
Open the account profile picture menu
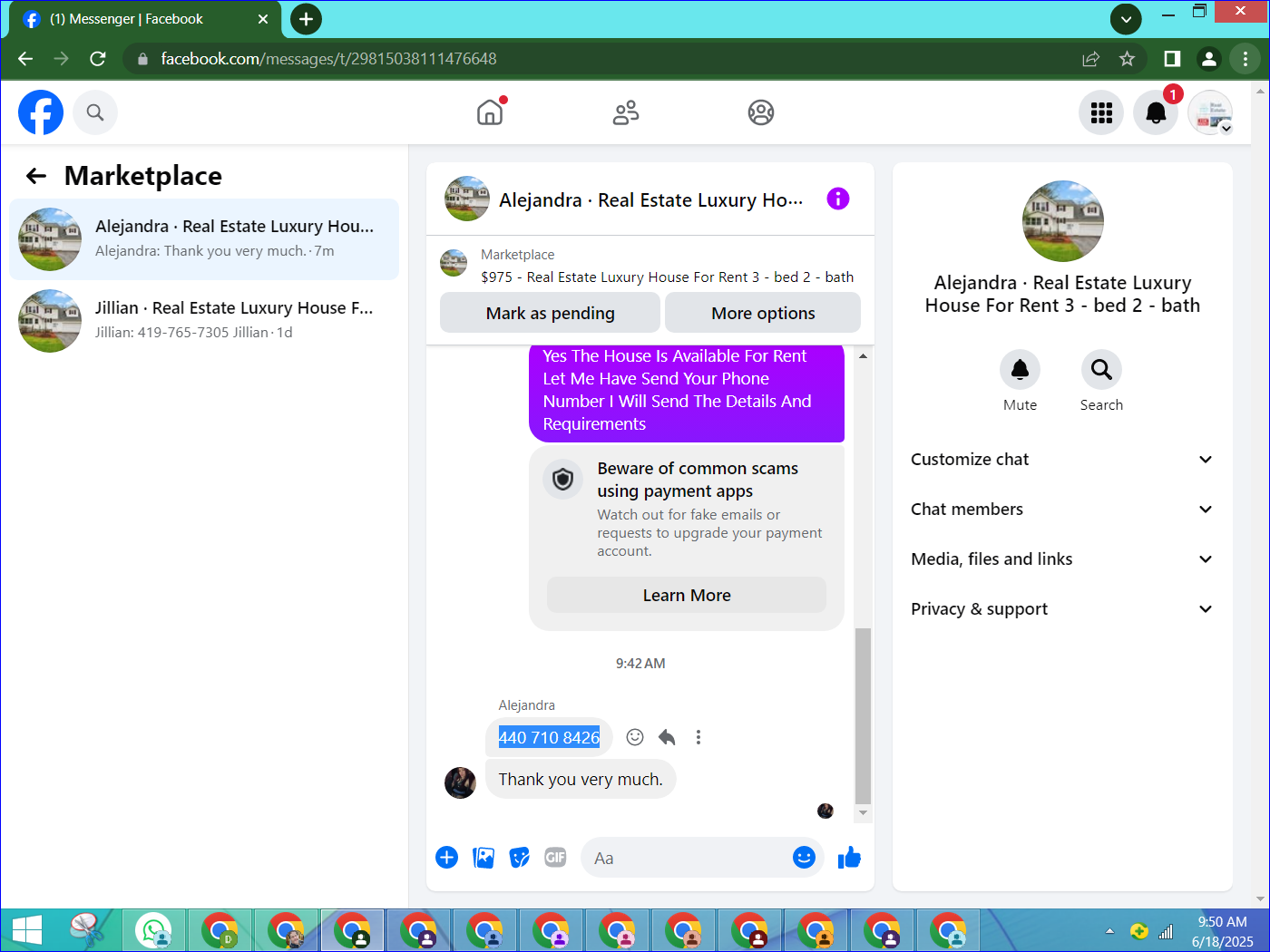point(1210,112)
